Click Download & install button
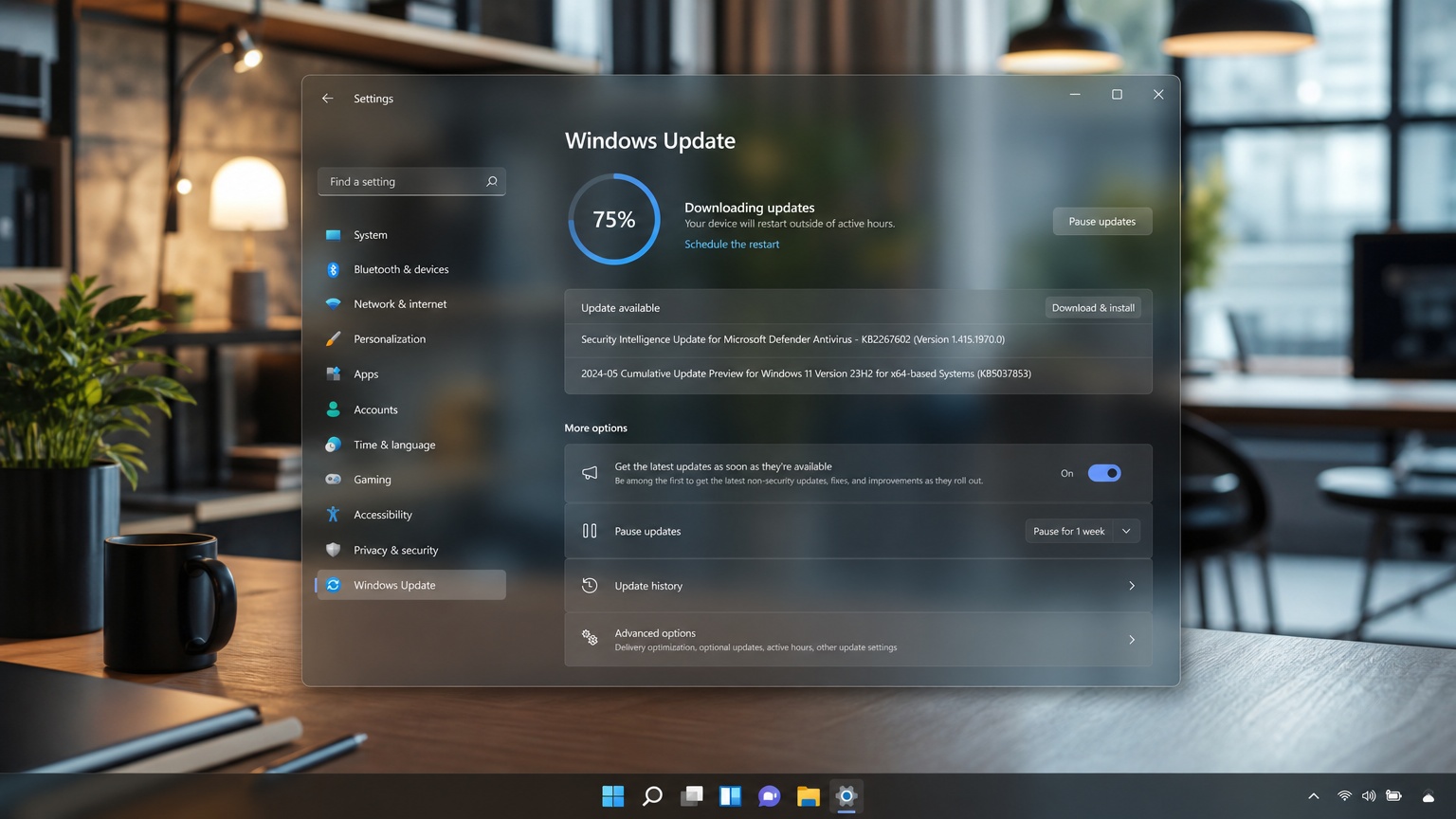 1093,308
